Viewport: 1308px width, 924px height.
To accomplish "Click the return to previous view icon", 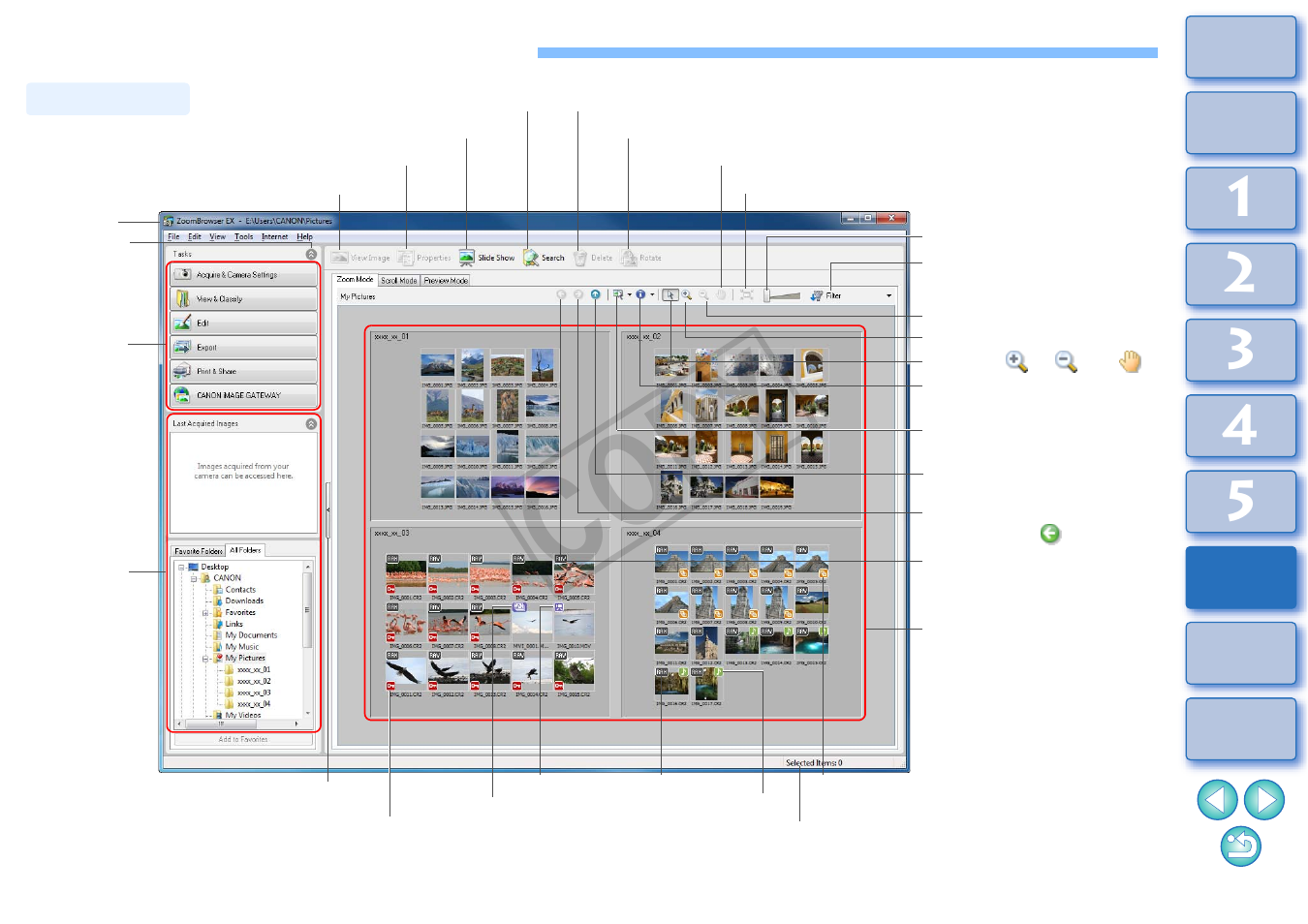I will pyautogui.click(x=1241, y=847).
